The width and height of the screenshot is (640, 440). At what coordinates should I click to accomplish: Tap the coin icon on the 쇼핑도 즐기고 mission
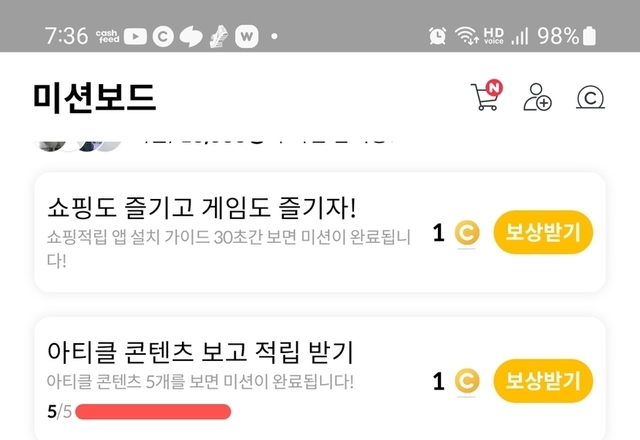click(467, 234)
